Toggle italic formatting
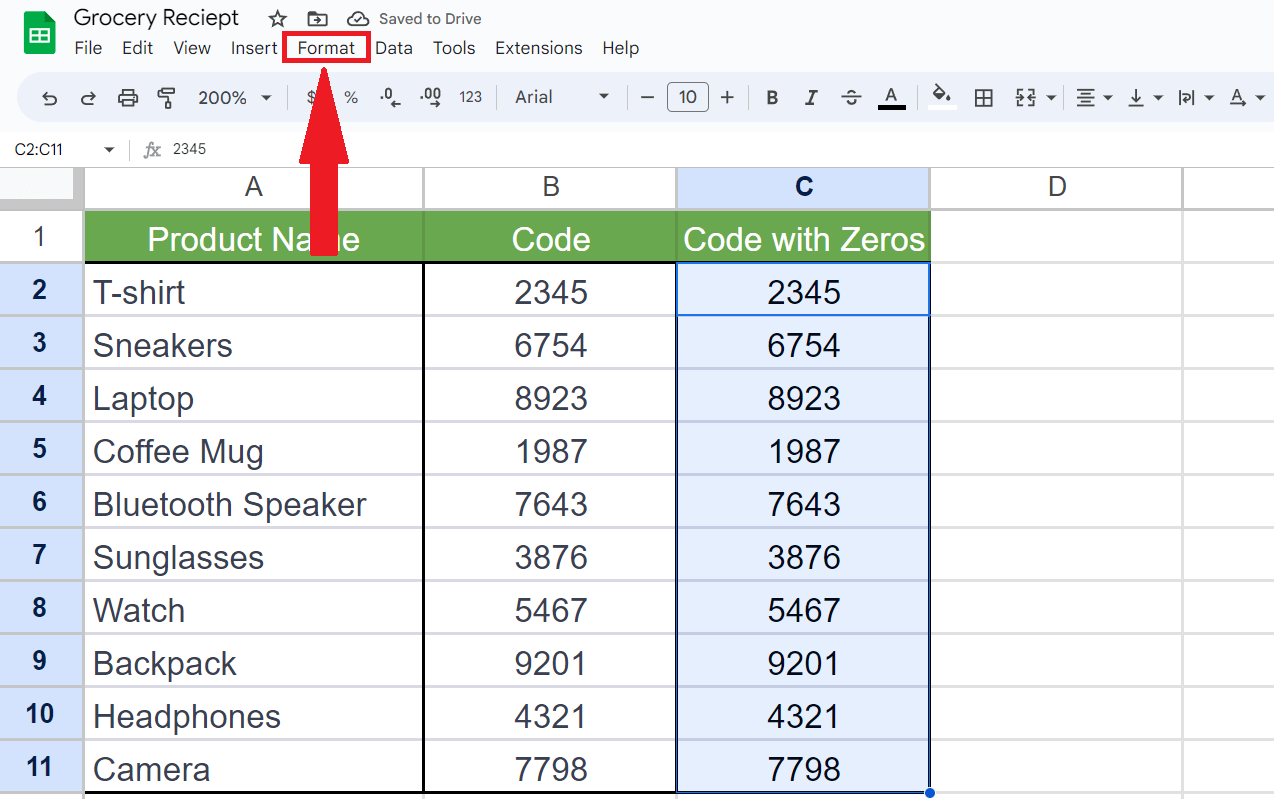 pyautogui.click(x=811, y=97)
